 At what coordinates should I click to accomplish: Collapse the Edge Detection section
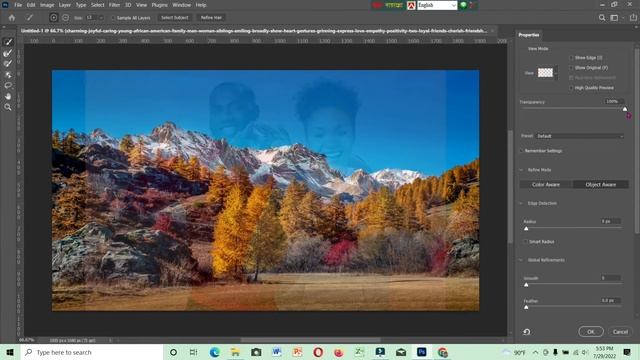coord(521,203)
